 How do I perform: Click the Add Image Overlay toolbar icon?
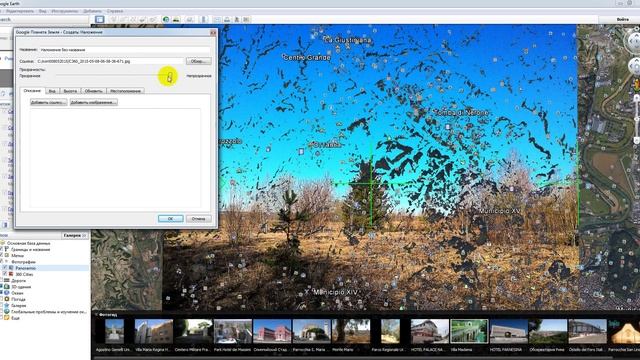143,19
